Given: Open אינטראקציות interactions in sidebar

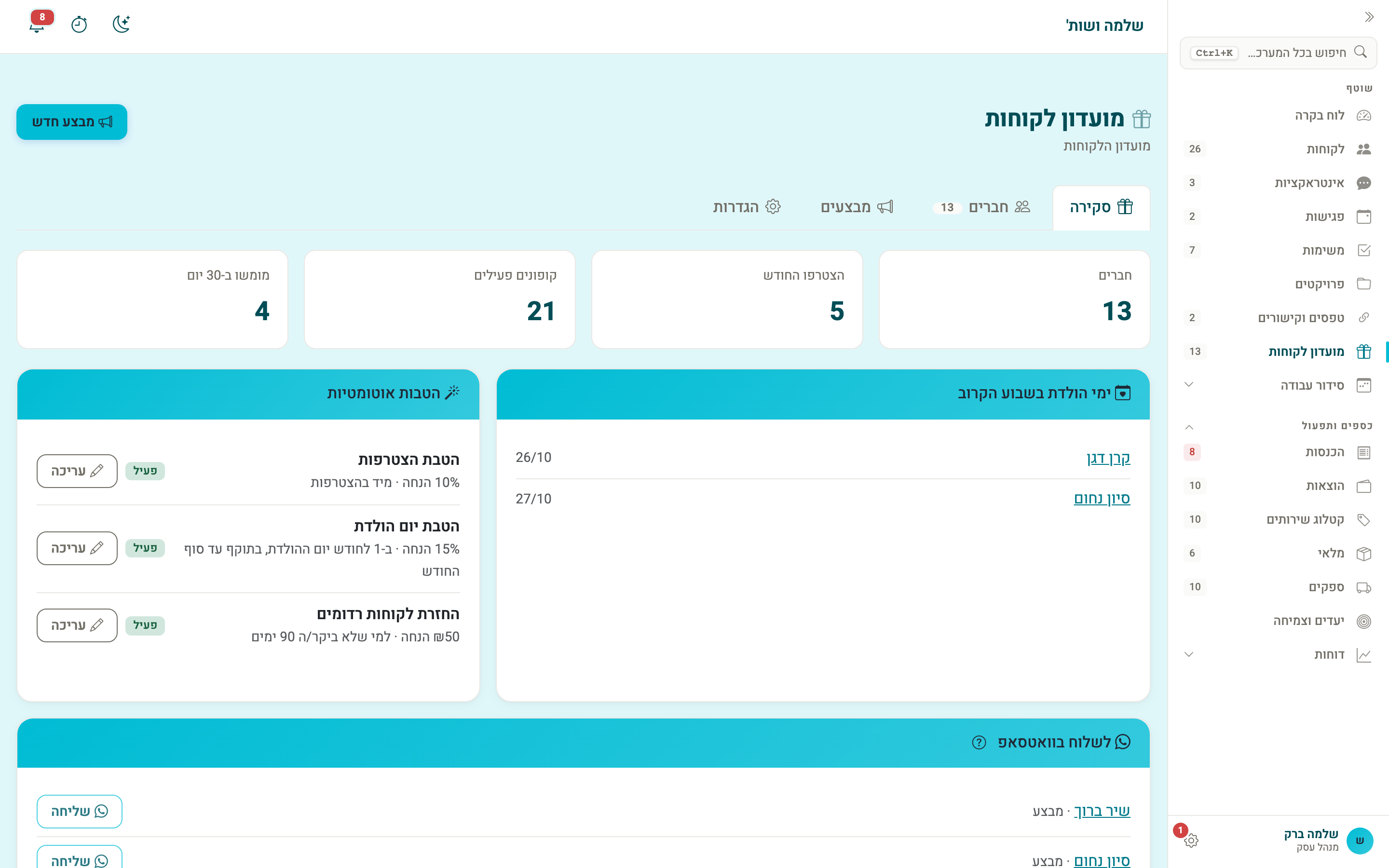Looking at the screenshot, I should [1278, 183].
